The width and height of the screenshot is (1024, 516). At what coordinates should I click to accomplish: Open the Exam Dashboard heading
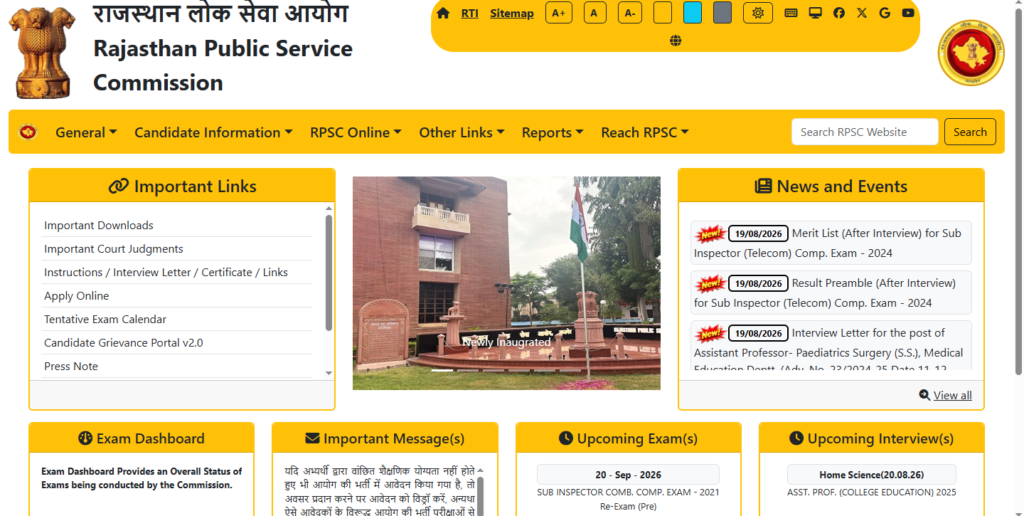click(150, 438)
